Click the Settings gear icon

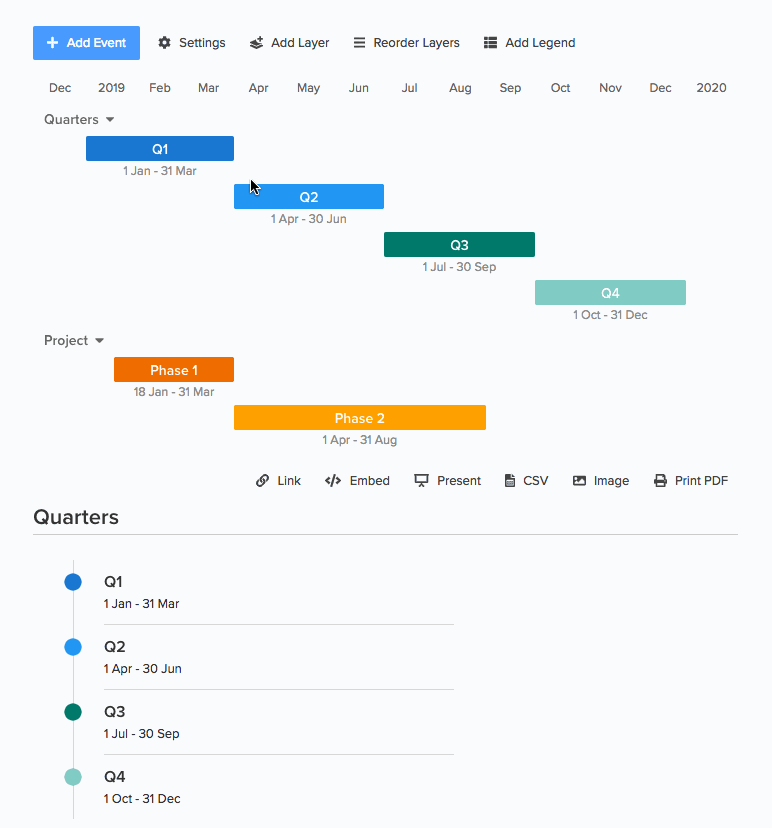tap(164, 43)
